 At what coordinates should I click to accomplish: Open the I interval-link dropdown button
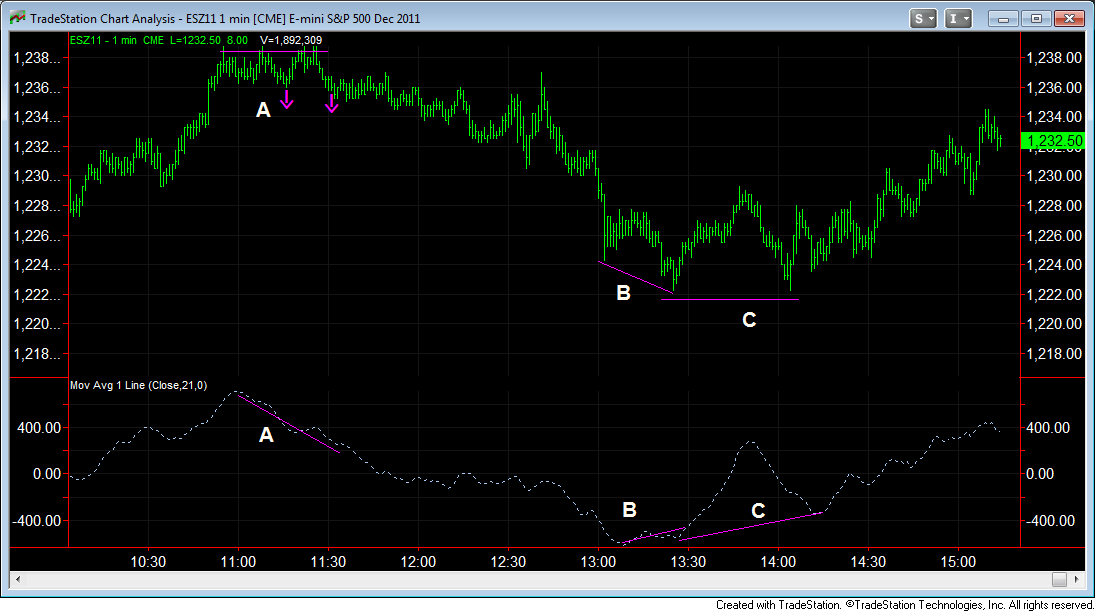pos(957,19)
